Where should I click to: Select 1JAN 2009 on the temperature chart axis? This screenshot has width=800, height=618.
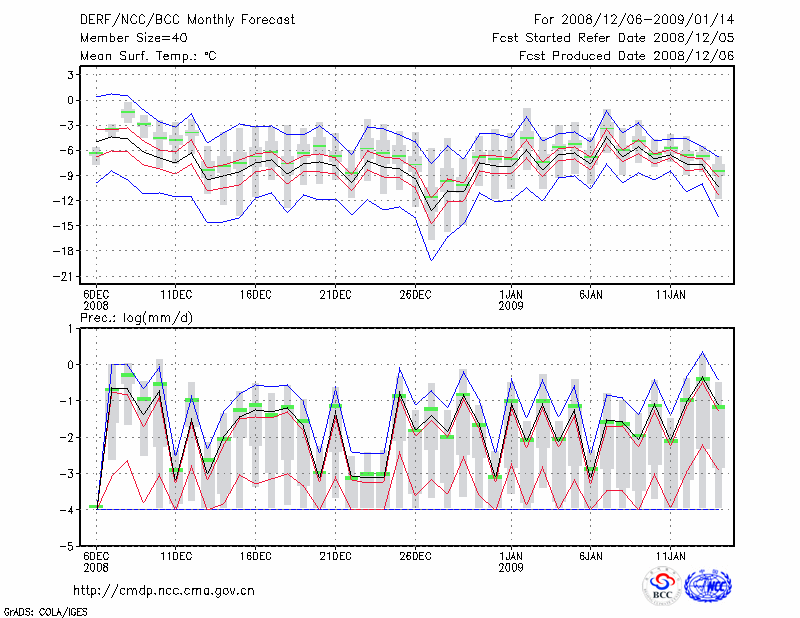coord(511,300)
